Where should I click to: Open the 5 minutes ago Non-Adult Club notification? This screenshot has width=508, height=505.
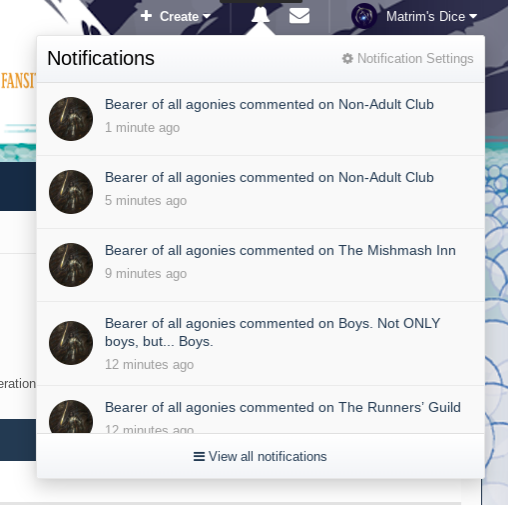pyautogui.click(x=261, y=192)
